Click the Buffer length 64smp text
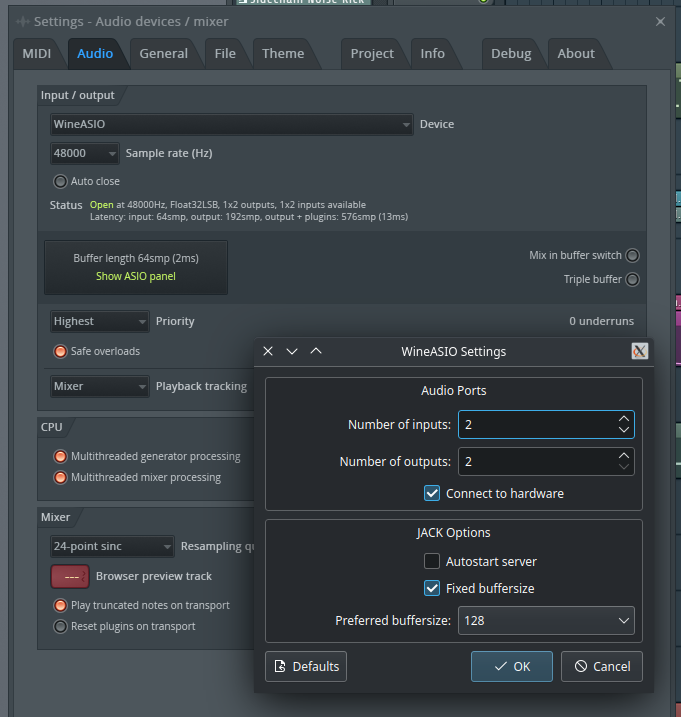Viewport: 681px width, 717px height. pos(136,258)
